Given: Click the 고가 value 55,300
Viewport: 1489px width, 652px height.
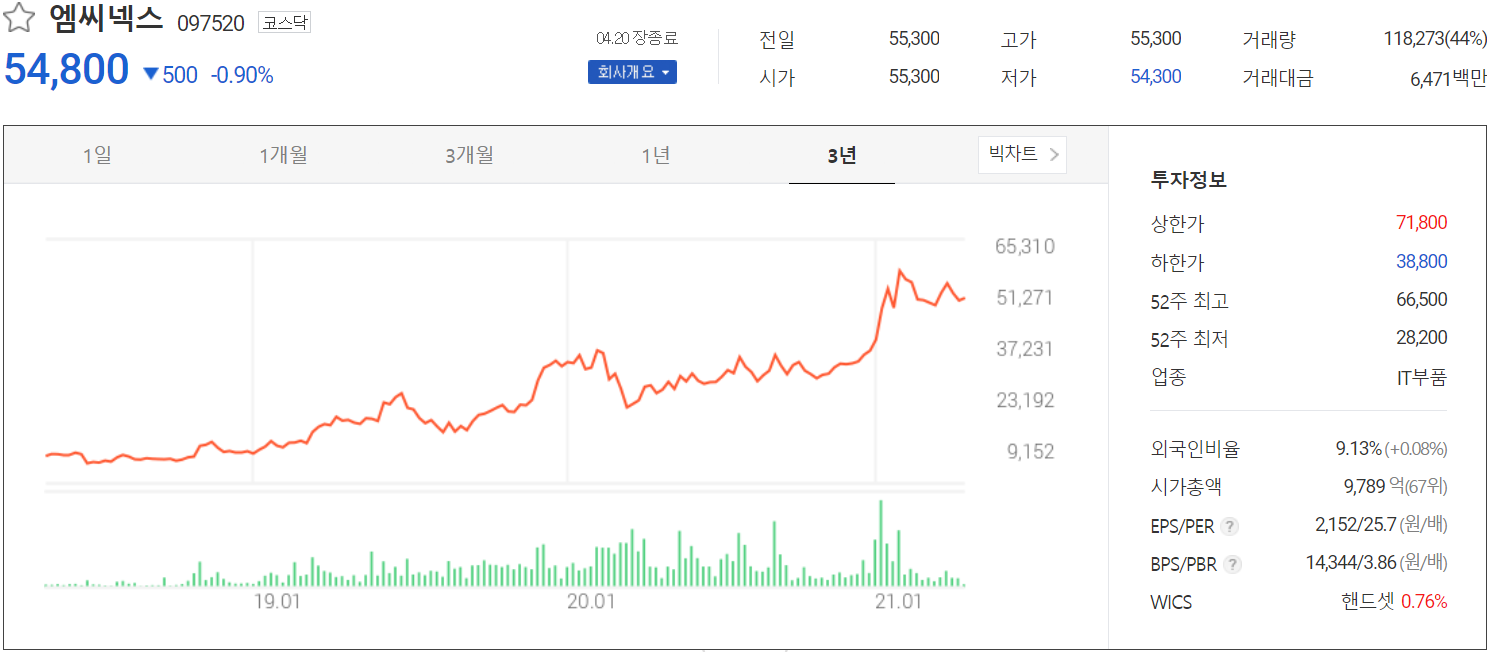Looking at the screenshot, I should (1155, 39).
